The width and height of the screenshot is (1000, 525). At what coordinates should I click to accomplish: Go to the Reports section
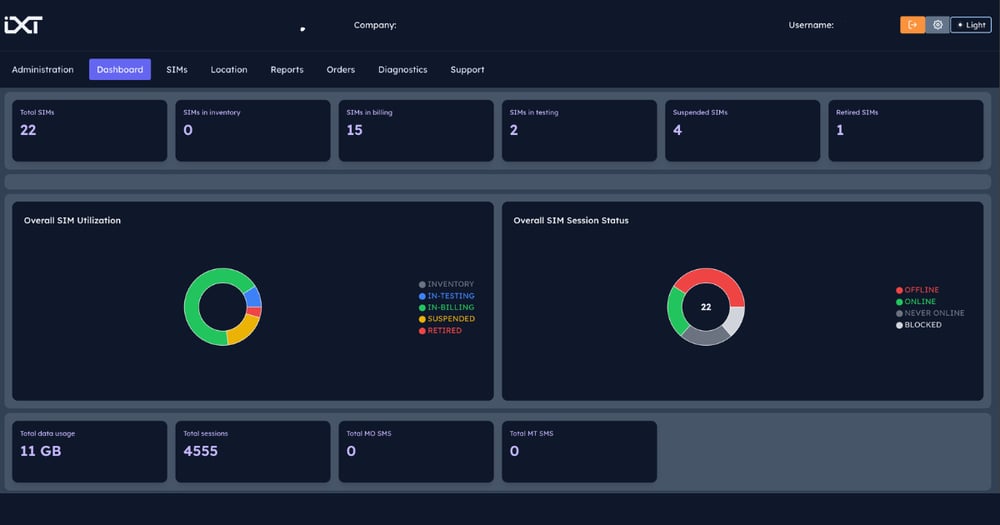coord(287,70)
